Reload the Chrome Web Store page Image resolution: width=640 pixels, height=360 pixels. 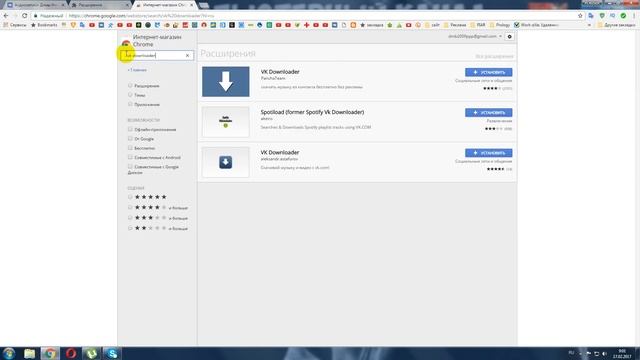pyautogui.click(x=24, y=16)
